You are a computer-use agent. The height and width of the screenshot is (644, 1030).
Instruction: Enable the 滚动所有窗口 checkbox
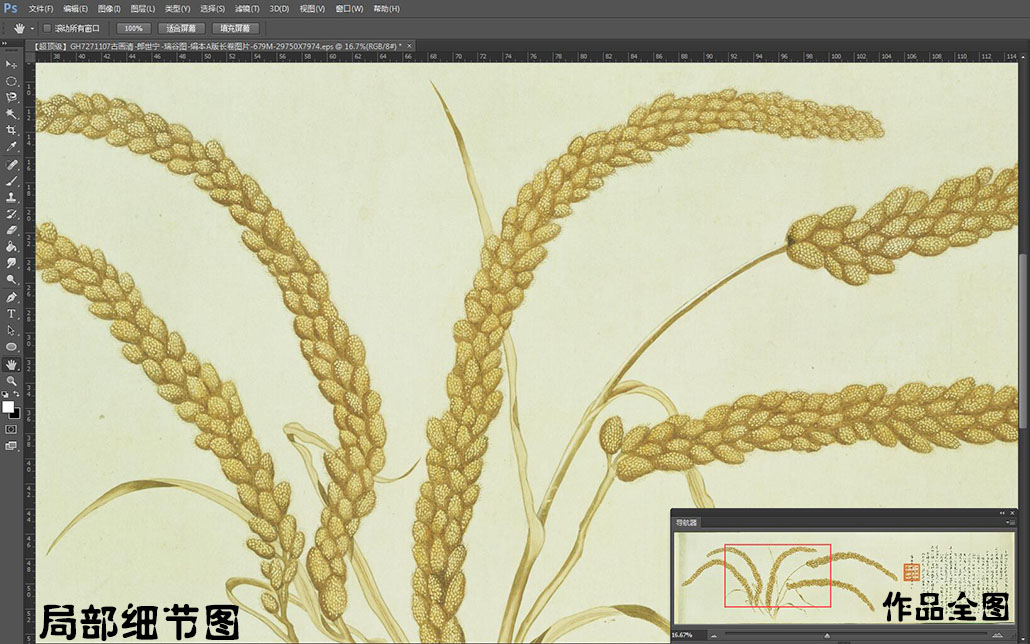point(47,28)
